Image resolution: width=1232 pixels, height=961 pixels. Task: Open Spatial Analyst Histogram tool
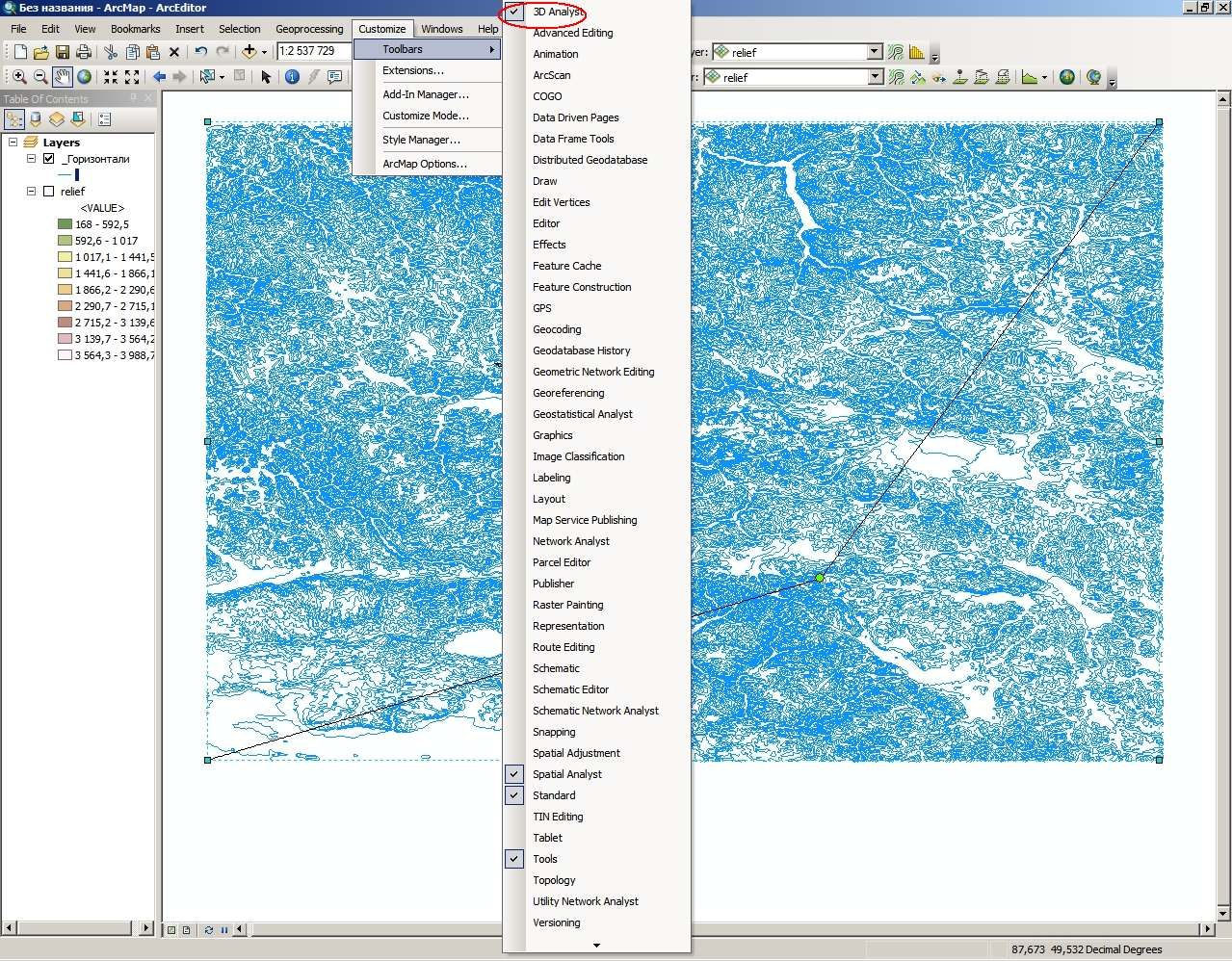[x=916, y=52]
